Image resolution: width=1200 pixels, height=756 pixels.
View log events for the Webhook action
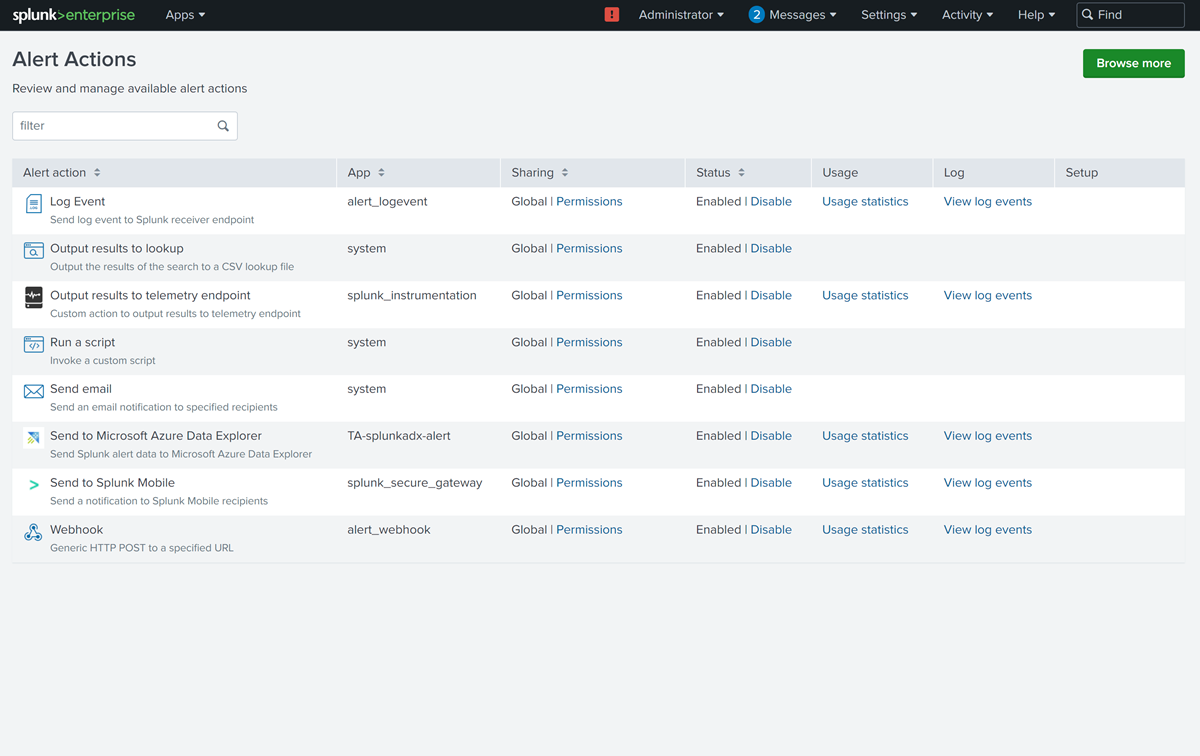click(x=987, y=529)
